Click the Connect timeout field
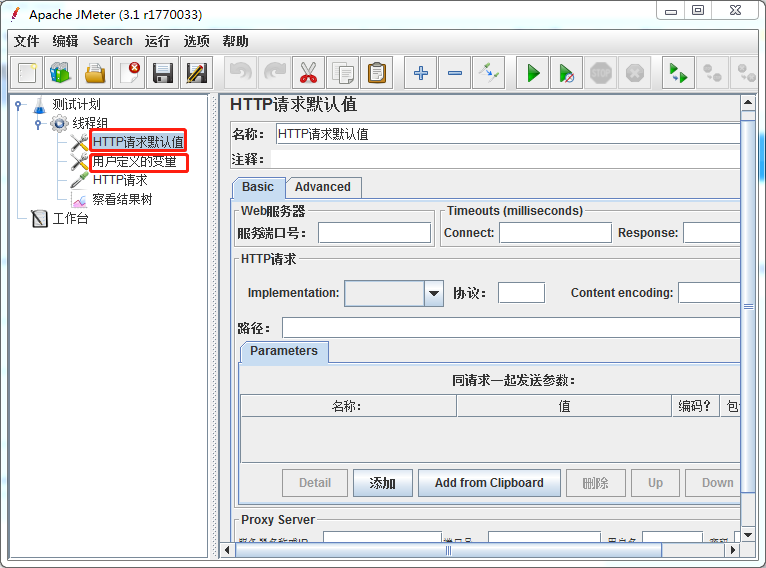 pos(555,233)
